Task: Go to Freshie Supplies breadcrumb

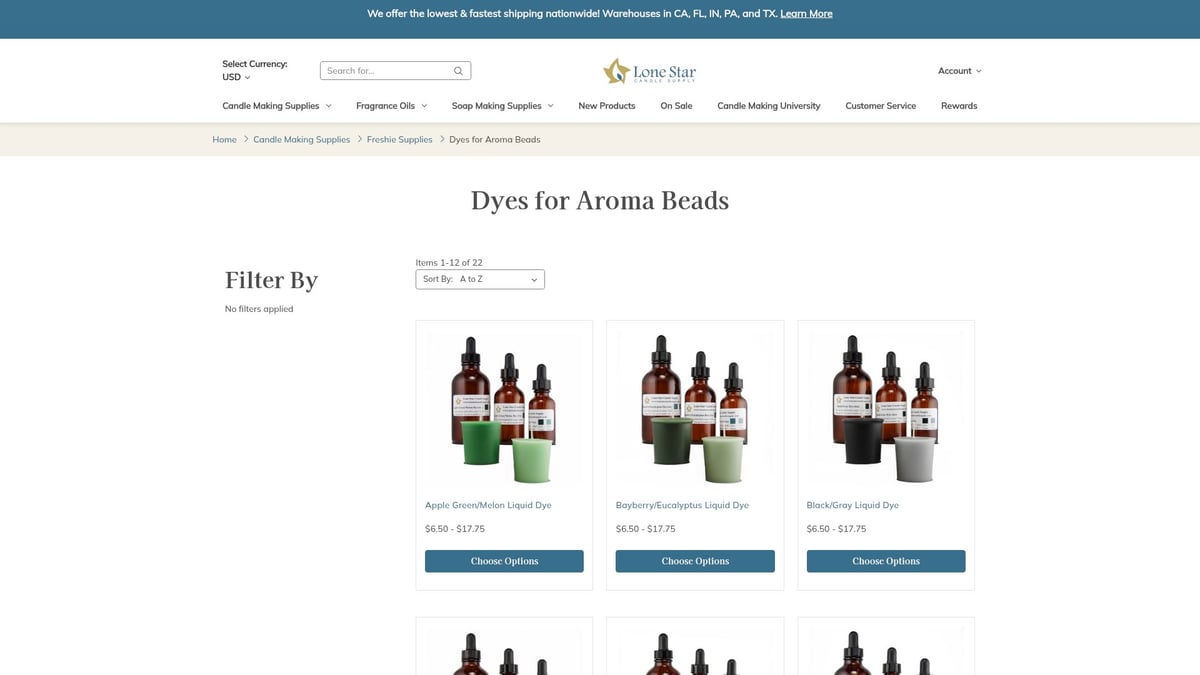Action: (399, 140)
